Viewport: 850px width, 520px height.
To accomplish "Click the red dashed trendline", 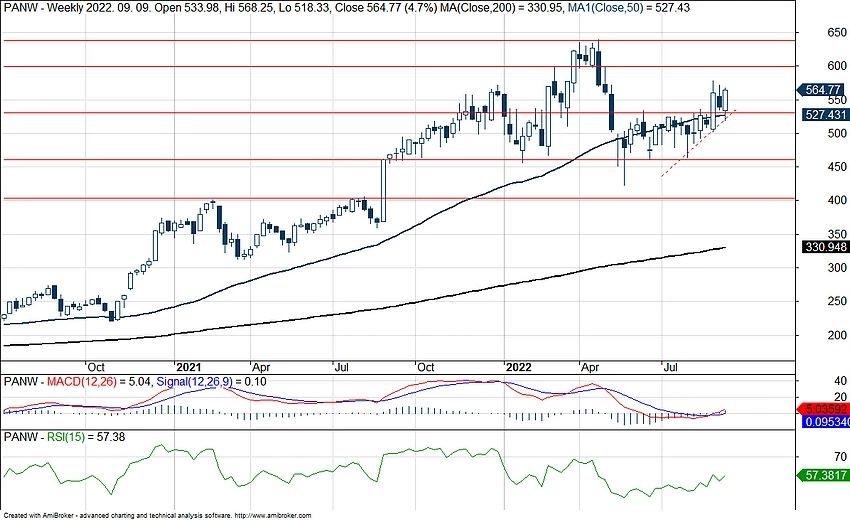I will pyautogui.click(x=698, y=143).
